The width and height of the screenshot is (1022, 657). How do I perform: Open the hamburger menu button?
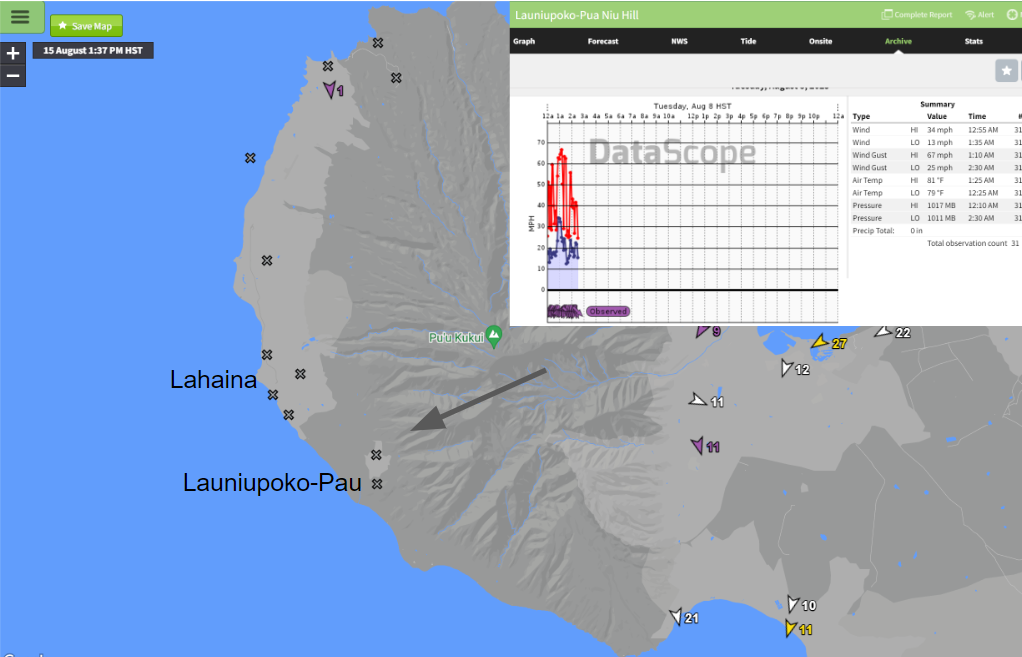pos(21,16)
